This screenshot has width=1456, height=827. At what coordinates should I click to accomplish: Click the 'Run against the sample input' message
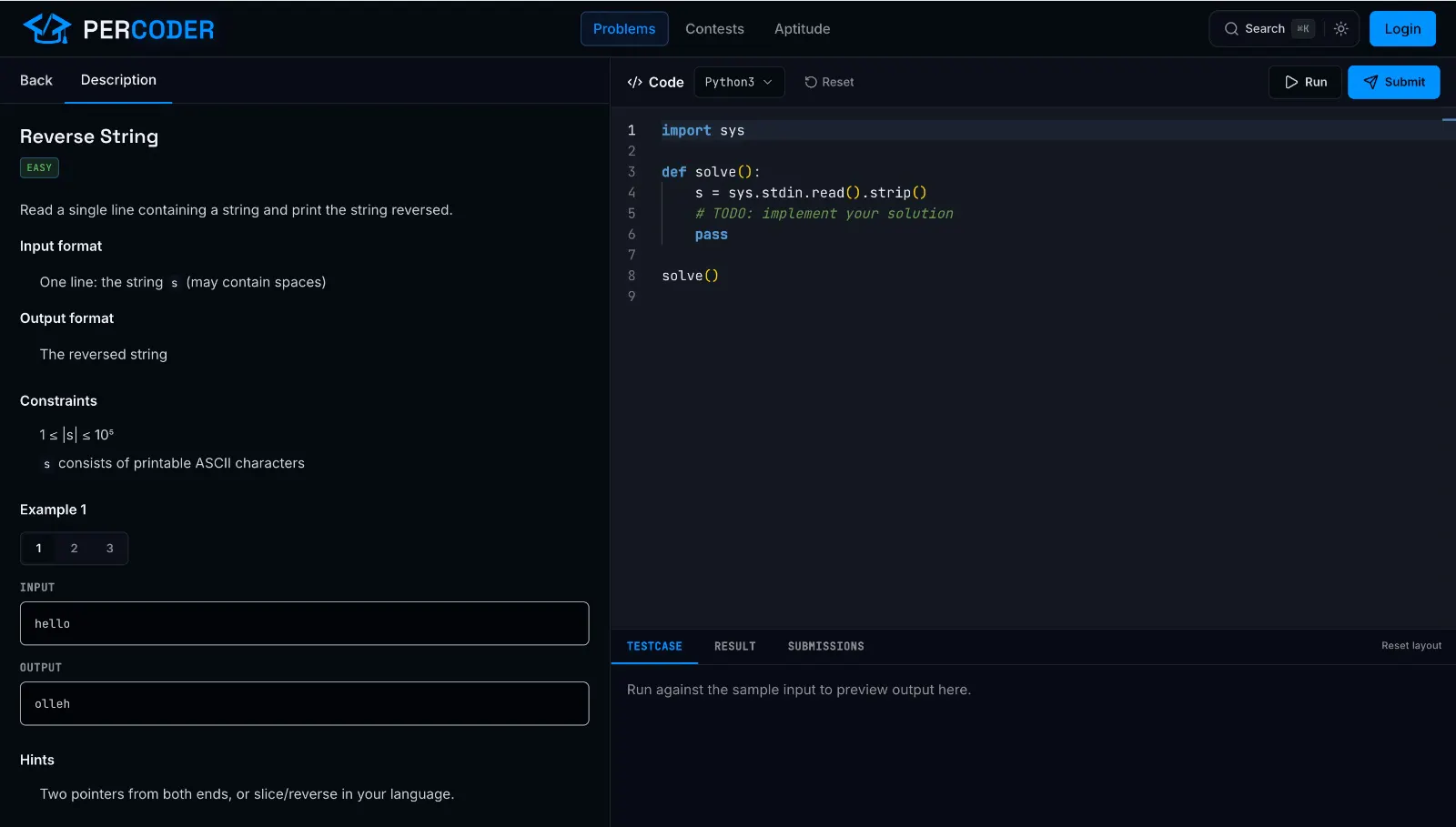799,690
